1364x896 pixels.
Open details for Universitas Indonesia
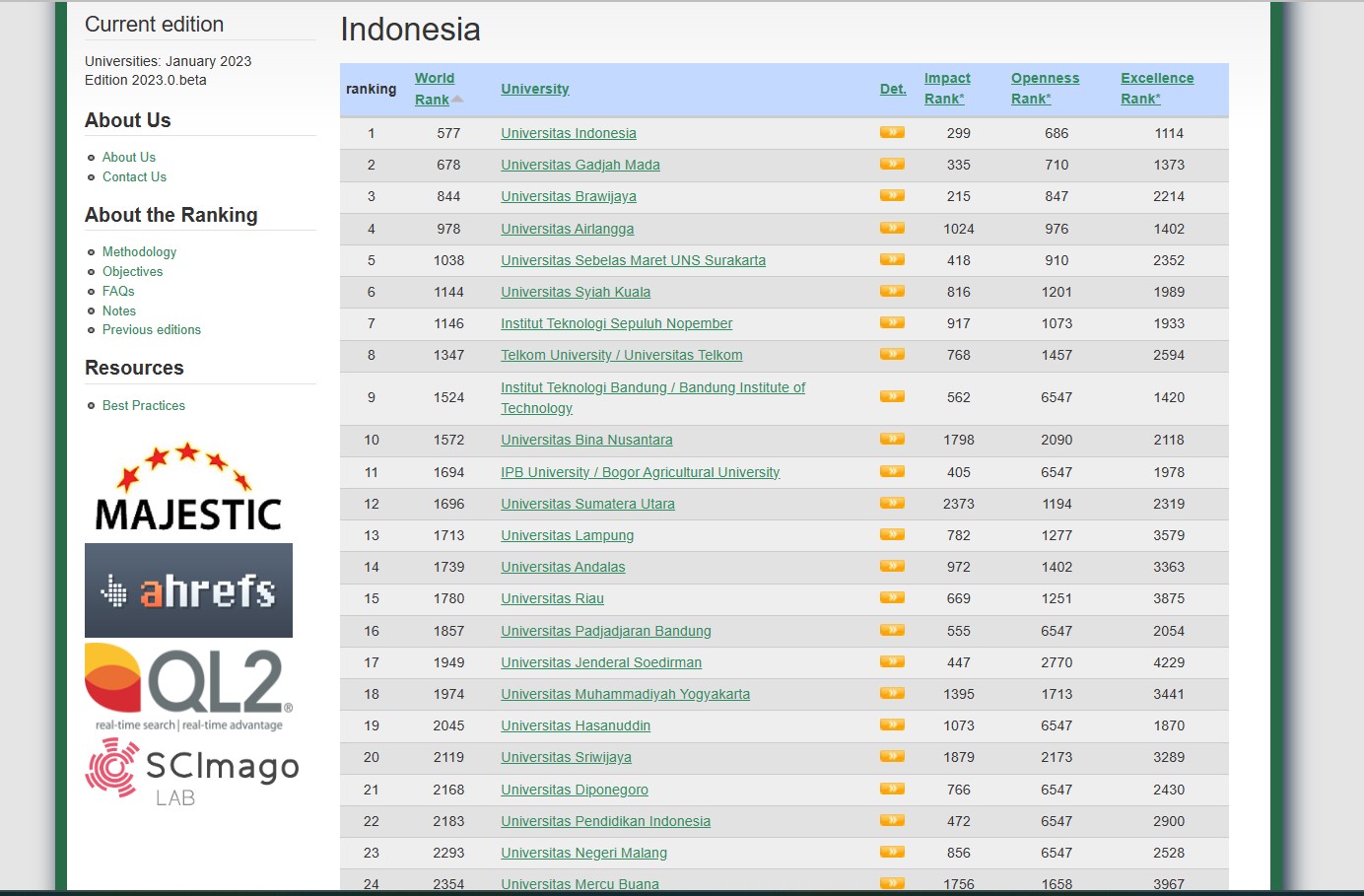[x=892, y=133]
